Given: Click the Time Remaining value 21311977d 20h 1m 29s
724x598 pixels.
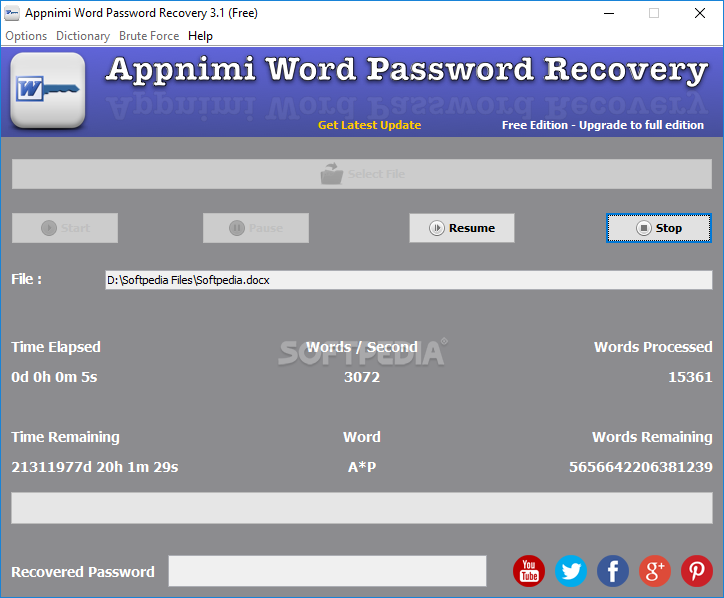Looking at the screenshot, I should (x=95, y=467).
